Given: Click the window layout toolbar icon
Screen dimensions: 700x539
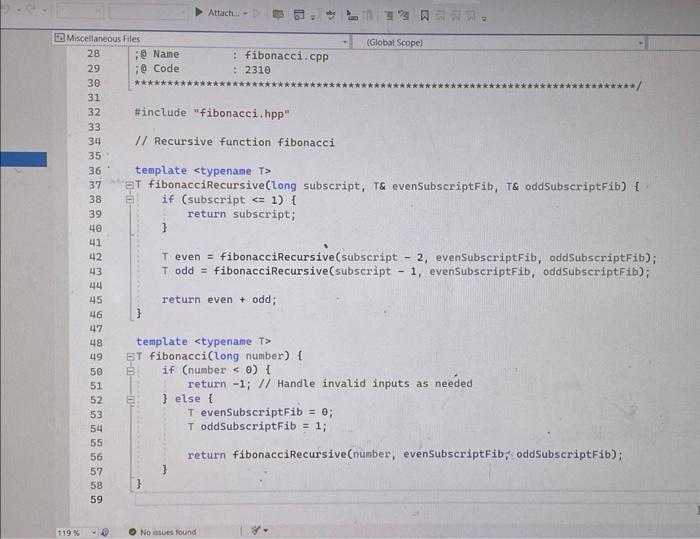Looking at the screenshot, I should click(x=299, y=15).
